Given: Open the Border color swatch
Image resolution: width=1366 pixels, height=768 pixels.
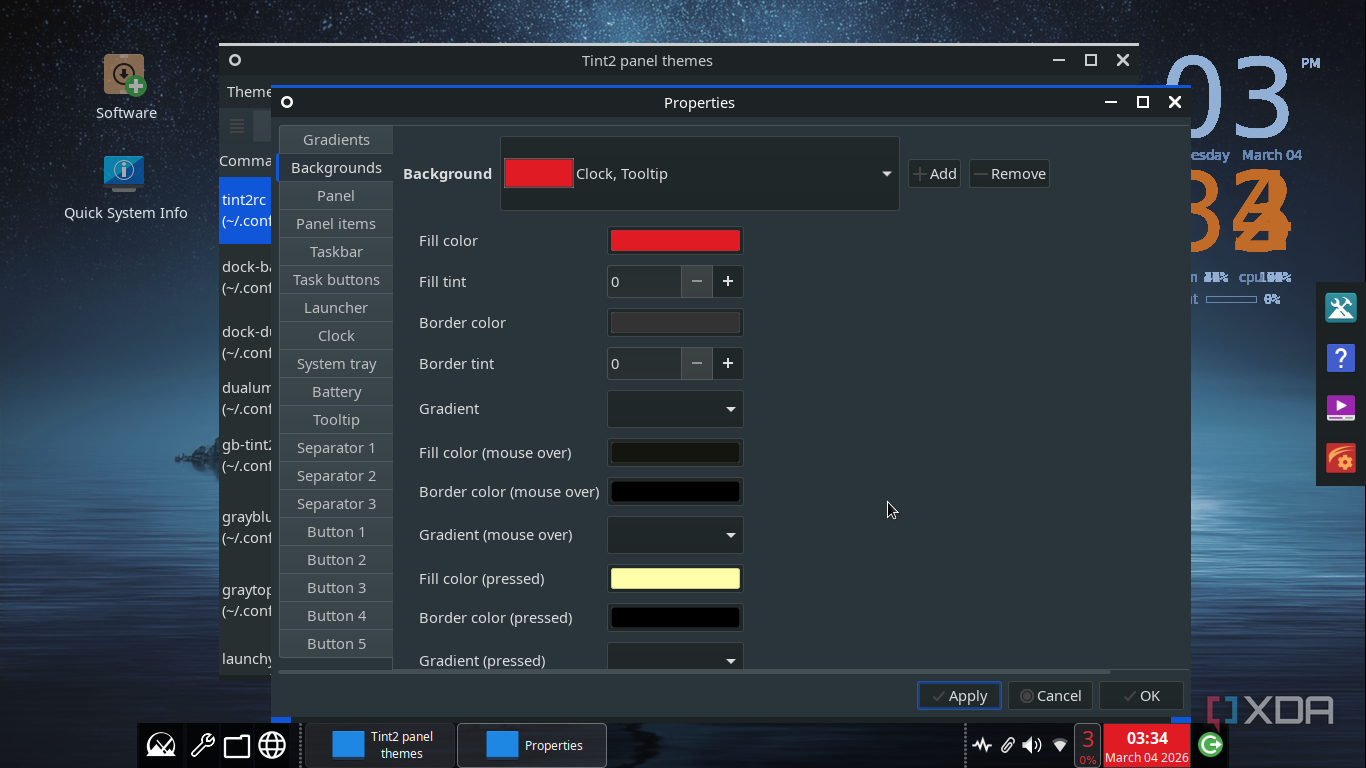Looking at the screenshot, I should click(675, 323).
